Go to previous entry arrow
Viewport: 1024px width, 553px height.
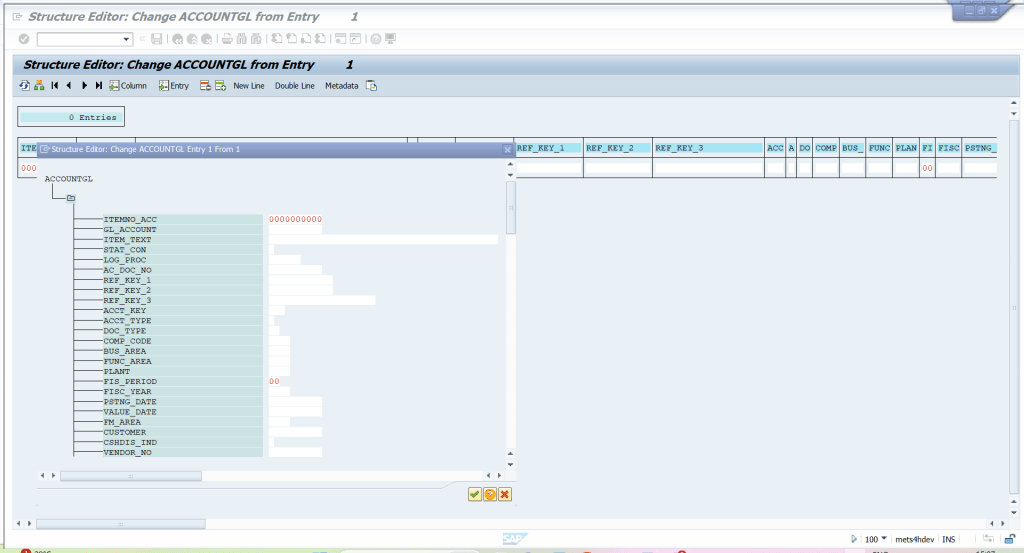click(69, 86)
